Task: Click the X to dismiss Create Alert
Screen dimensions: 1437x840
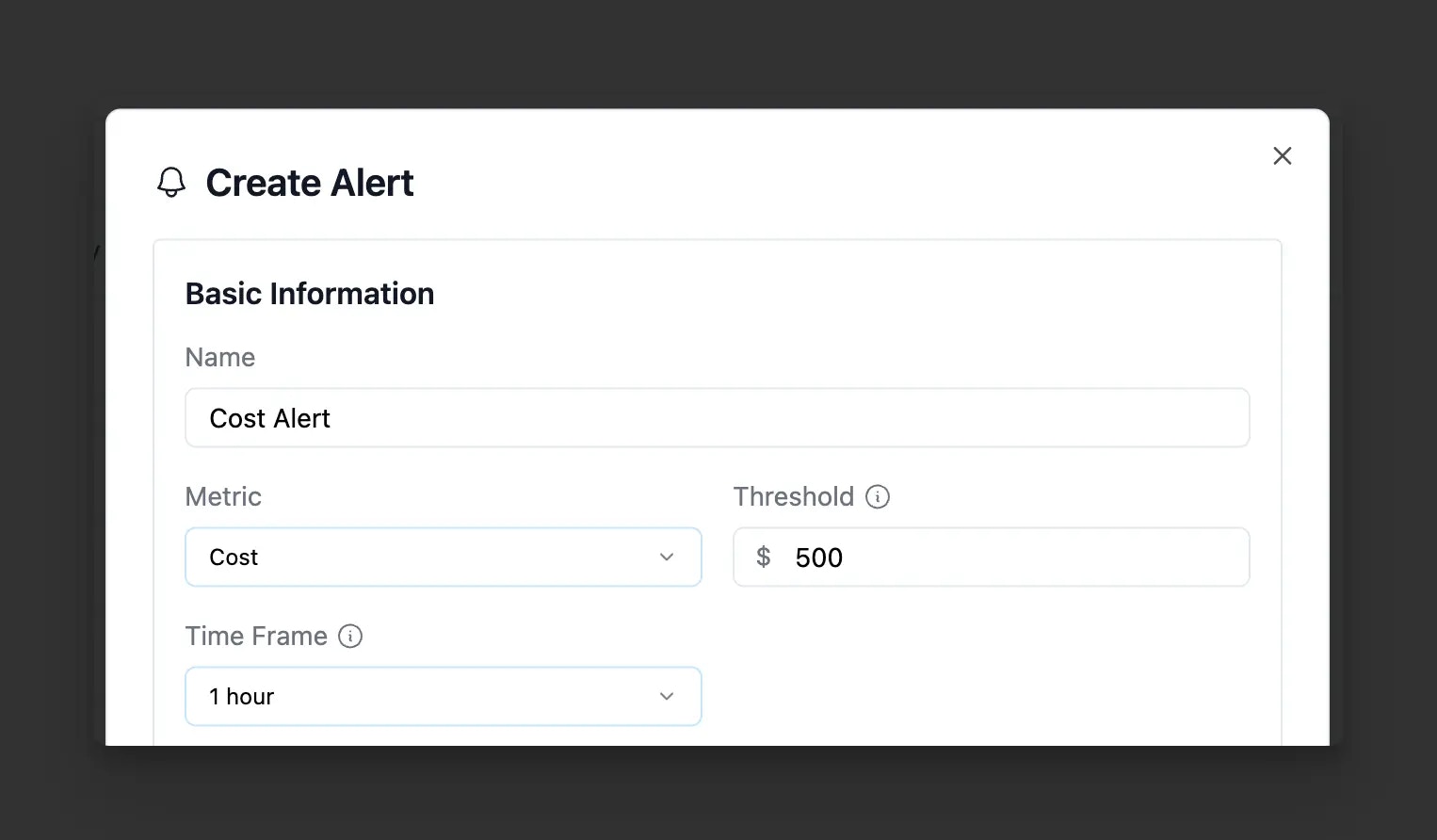Action: pos(1282,155)
